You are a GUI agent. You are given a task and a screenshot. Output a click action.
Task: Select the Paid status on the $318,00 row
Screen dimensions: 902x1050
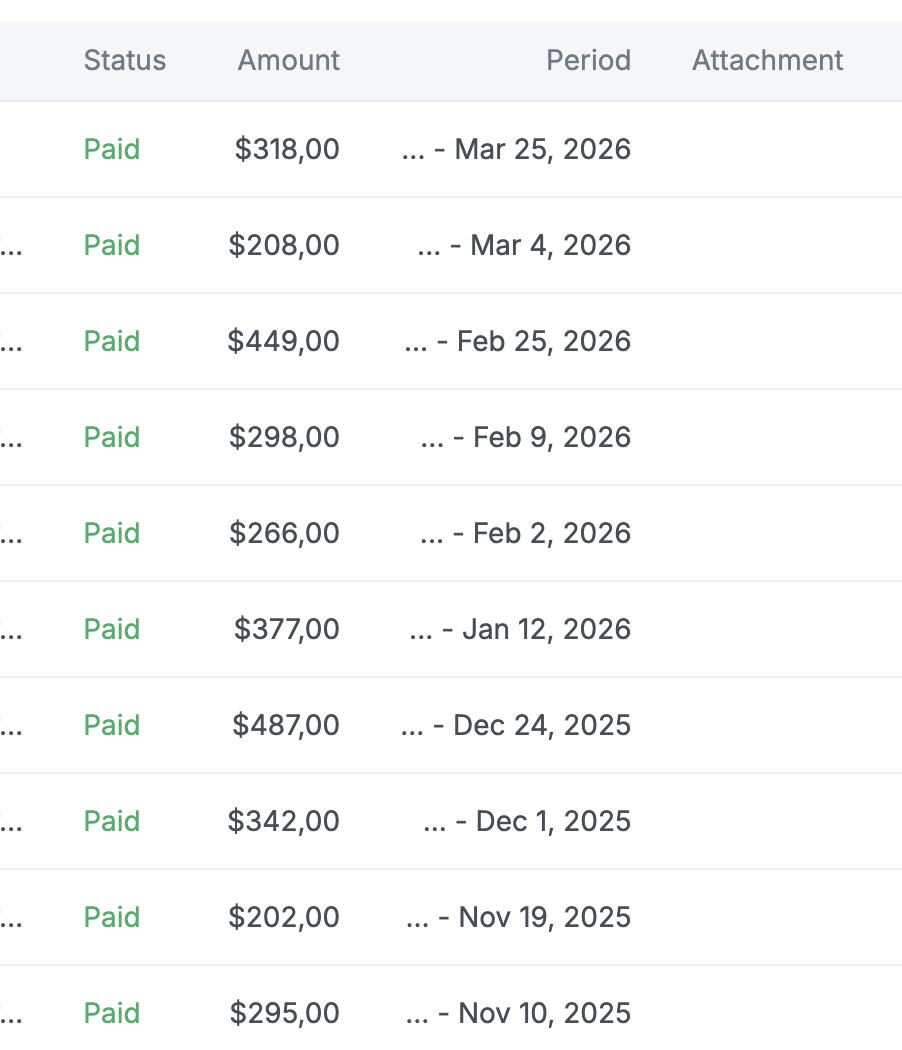tap(111, 148)
